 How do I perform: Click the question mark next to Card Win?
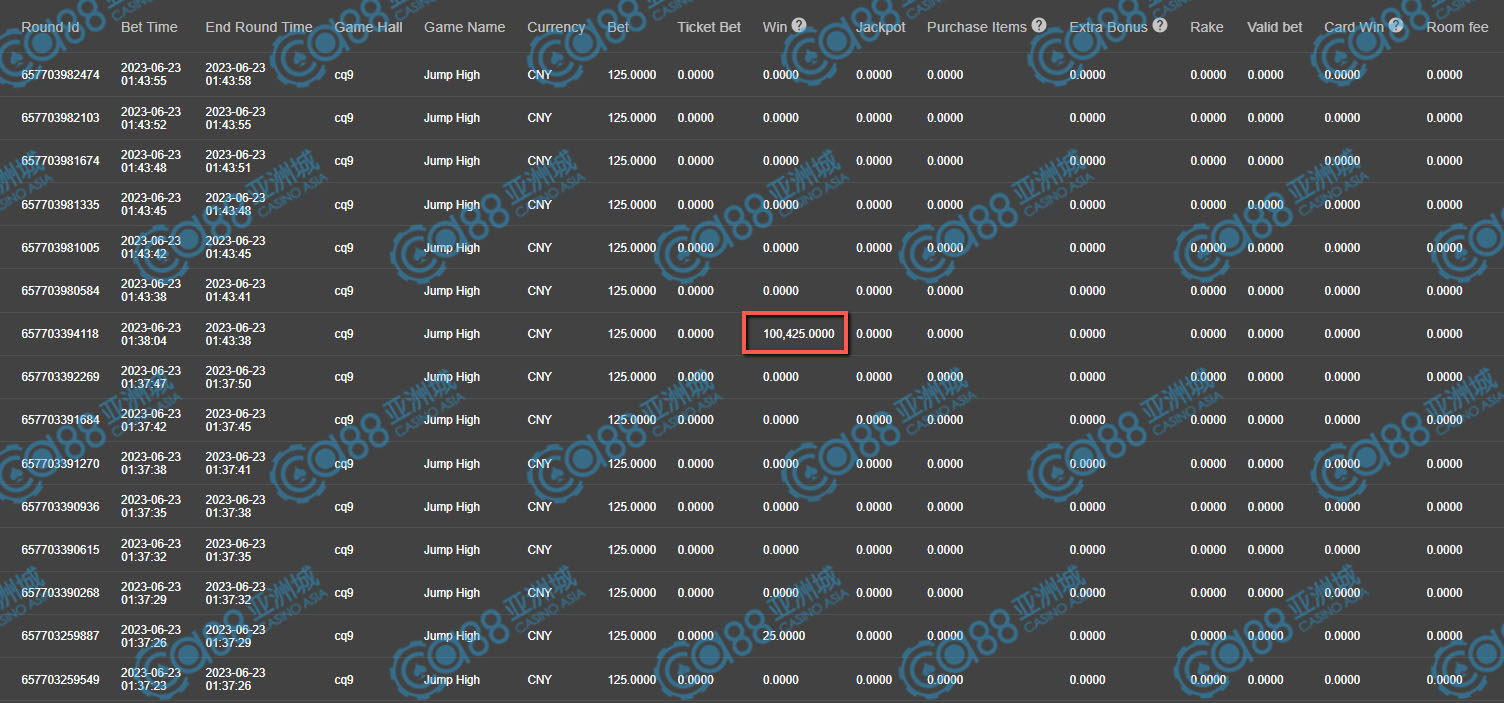click(x=1396, y=25)
